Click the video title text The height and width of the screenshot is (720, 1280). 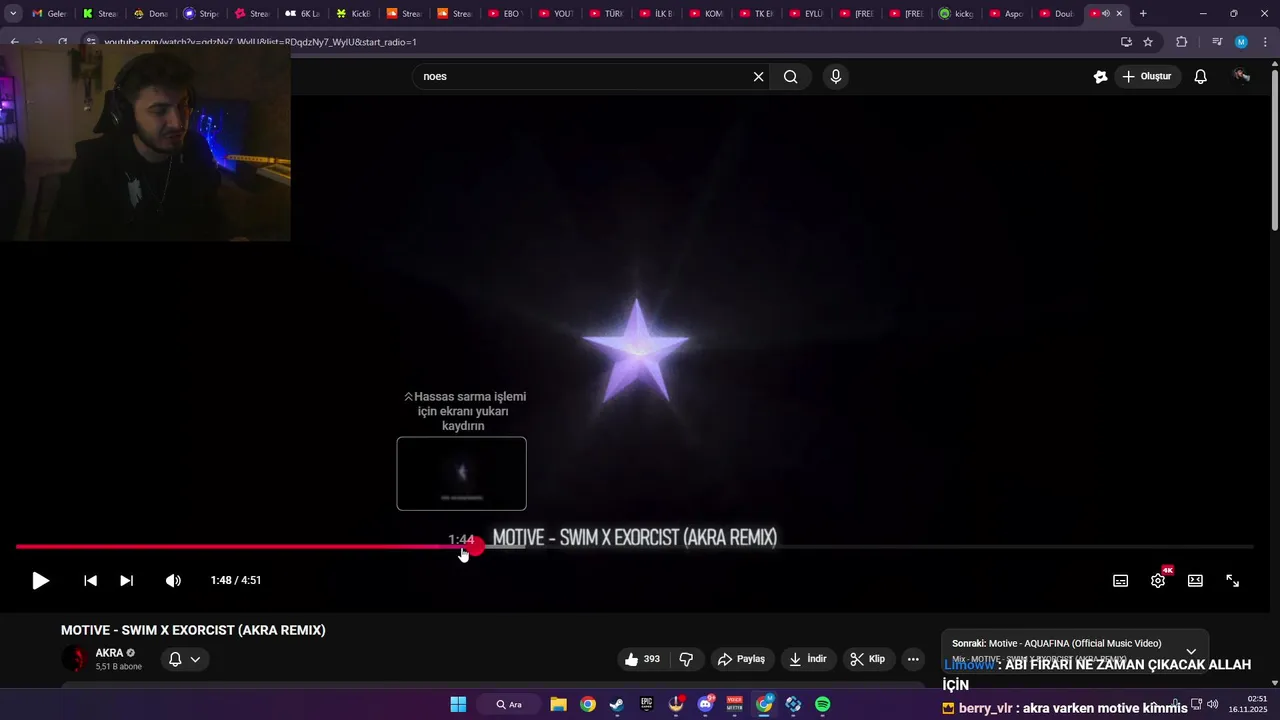pos(193,630)
